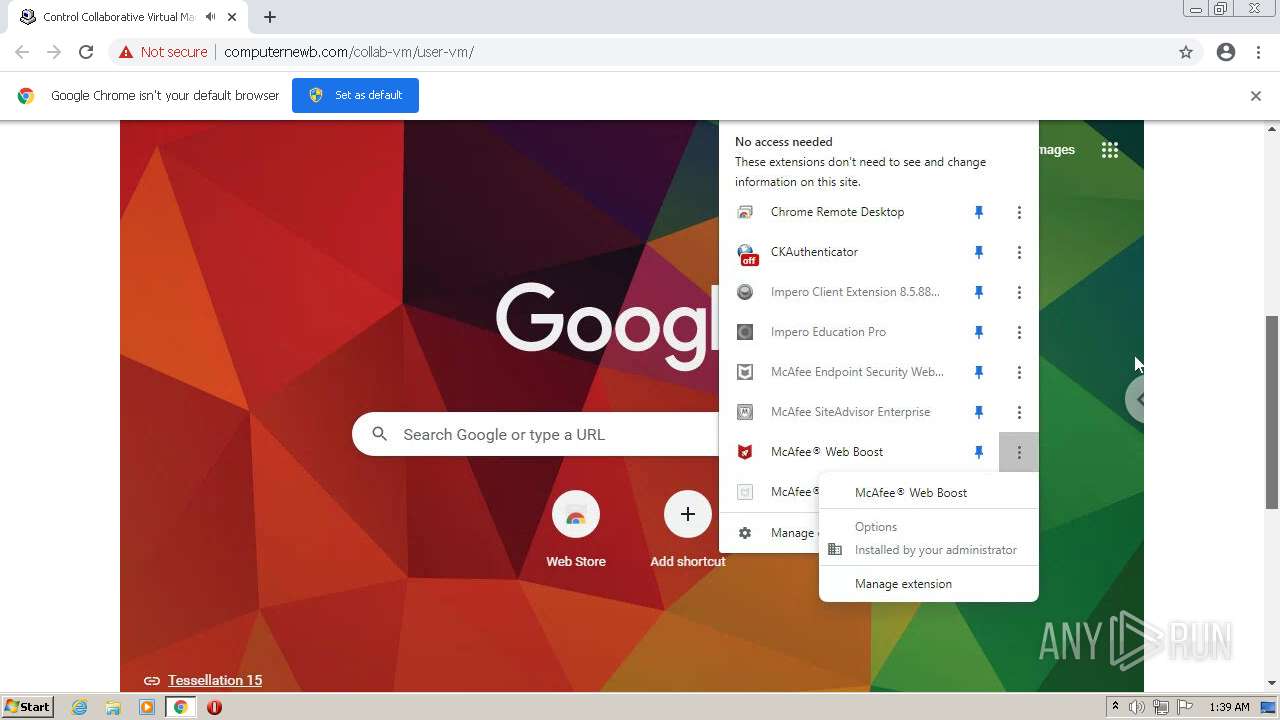Unpin McAfee Web Boost extension
Image resolution: width=1280 pixels, height=720 pixels.
pyautogui.click(x=979, y=452)
